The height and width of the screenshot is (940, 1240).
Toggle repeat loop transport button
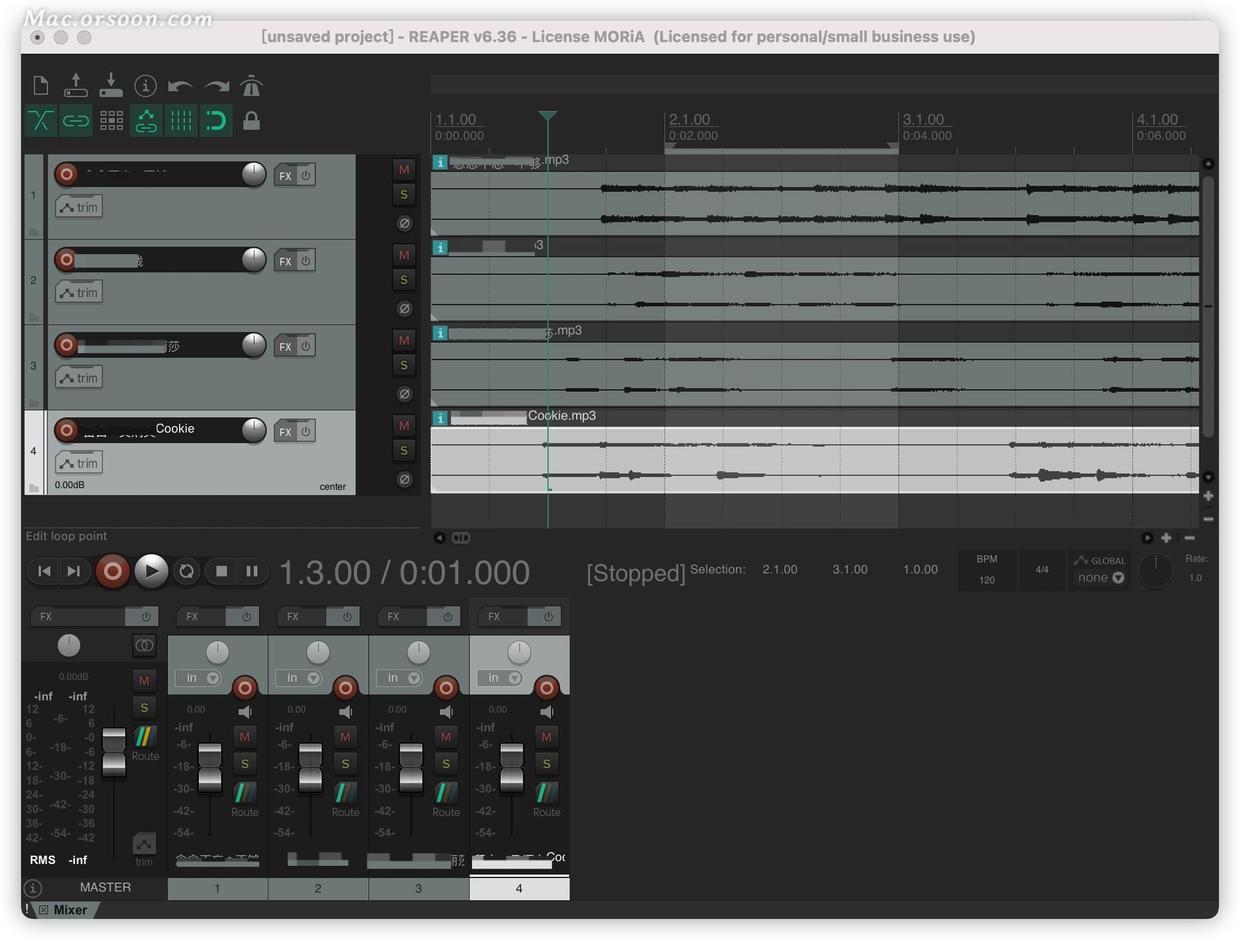click(x=186, y=571)
